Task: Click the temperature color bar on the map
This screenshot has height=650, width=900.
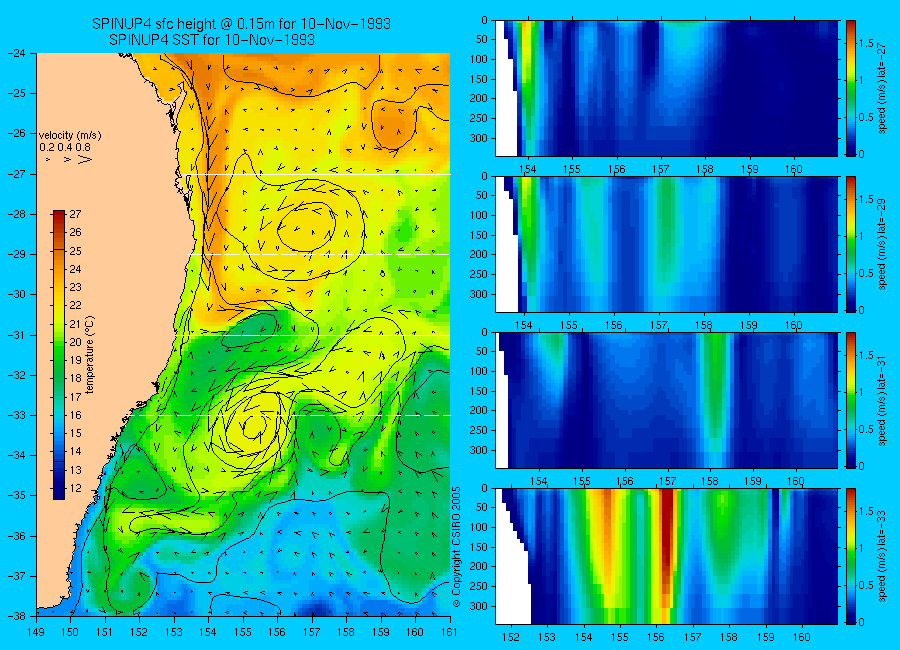Action: click(59, 355)
